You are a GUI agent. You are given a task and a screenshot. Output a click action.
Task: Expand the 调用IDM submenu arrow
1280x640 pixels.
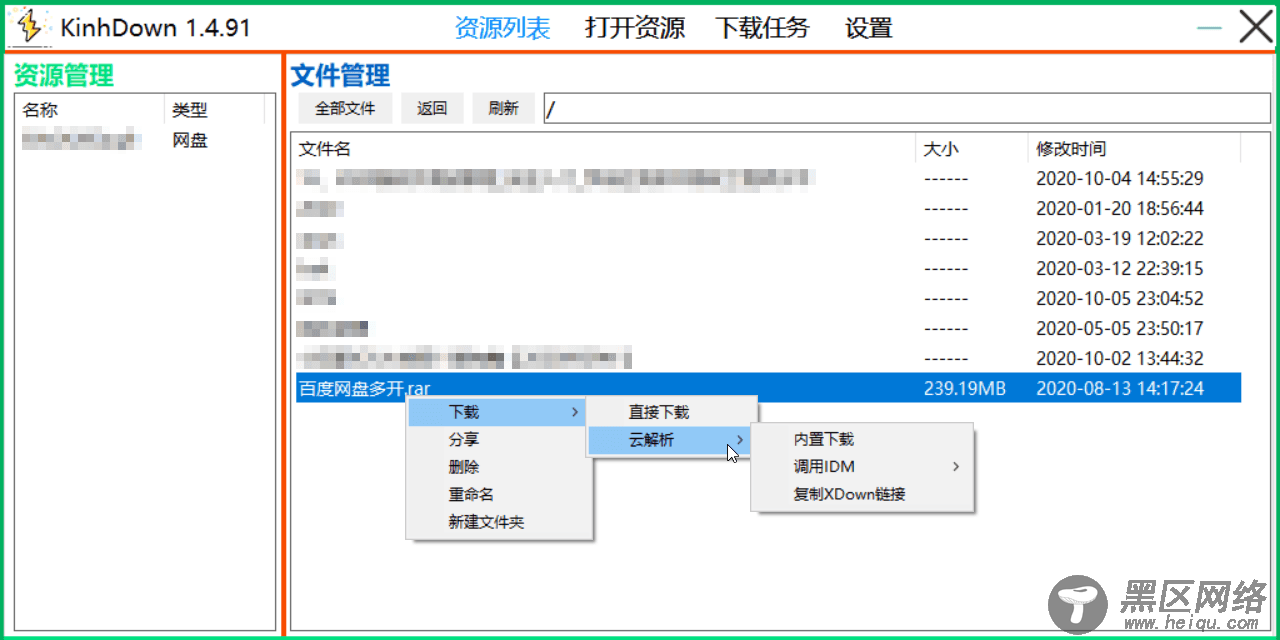(x=956, y=467)
